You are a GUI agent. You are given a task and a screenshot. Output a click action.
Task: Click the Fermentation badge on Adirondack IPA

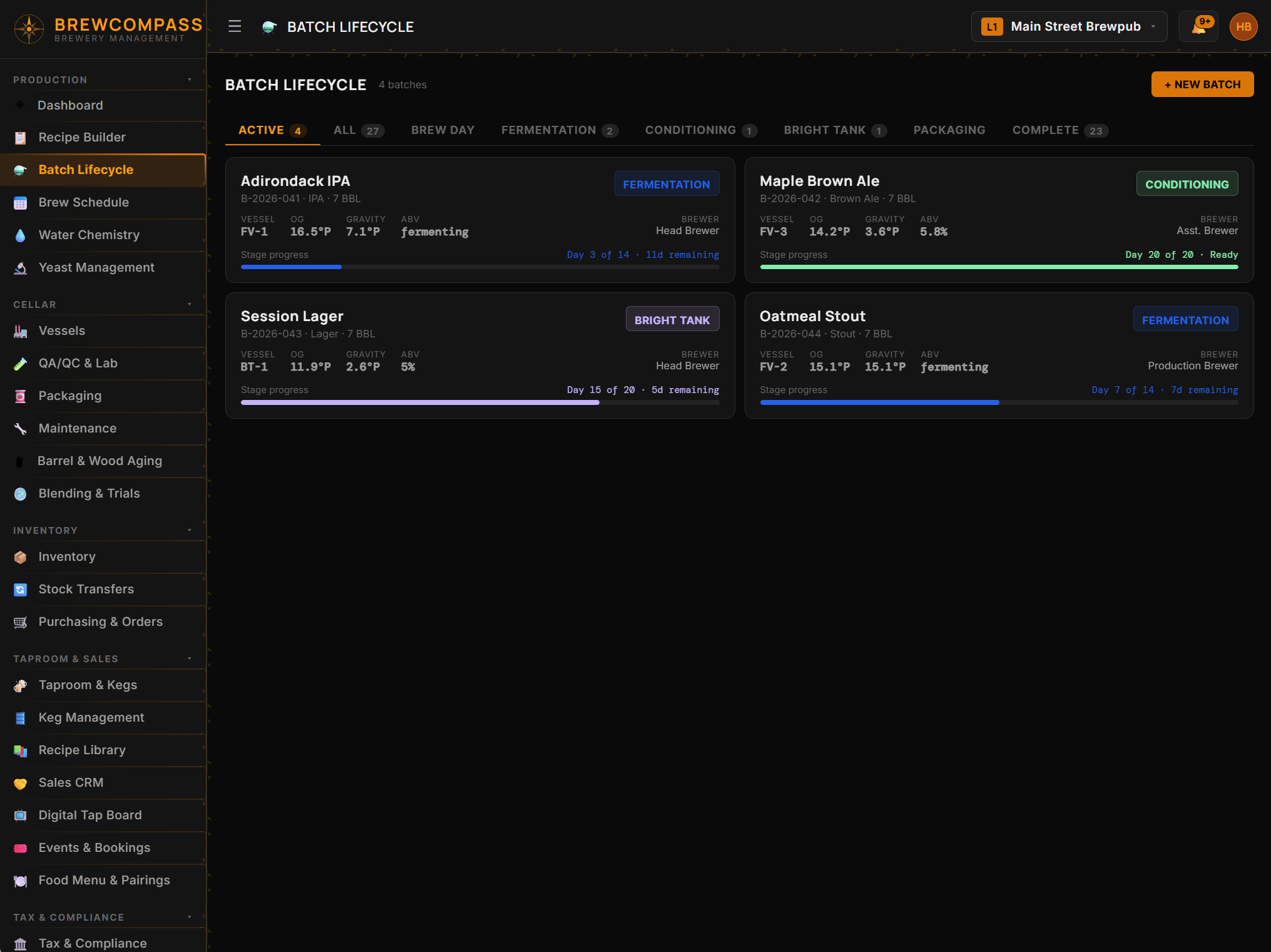point(666,184)
